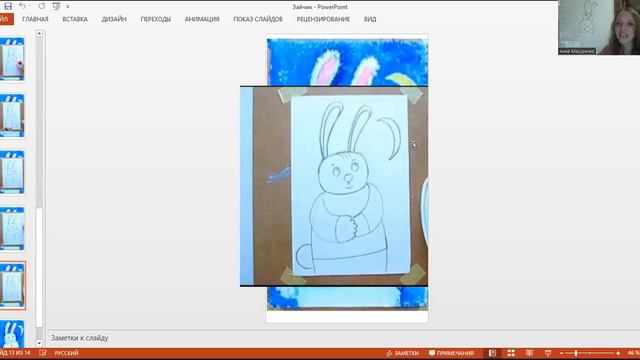Screen dimensions: 640x360
Task: Click the zoom slider handle
Action: (576, 353)
